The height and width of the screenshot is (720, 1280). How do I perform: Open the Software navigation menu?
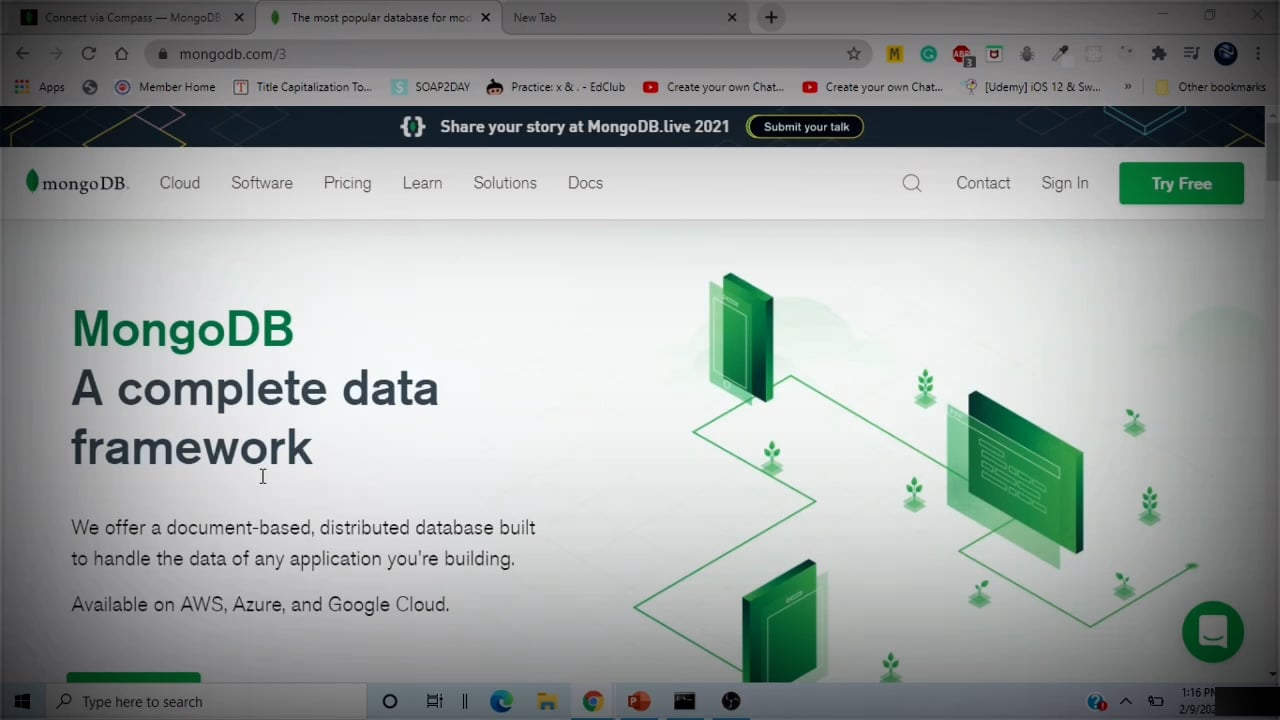pyautogui.click(x=262, y=183)
